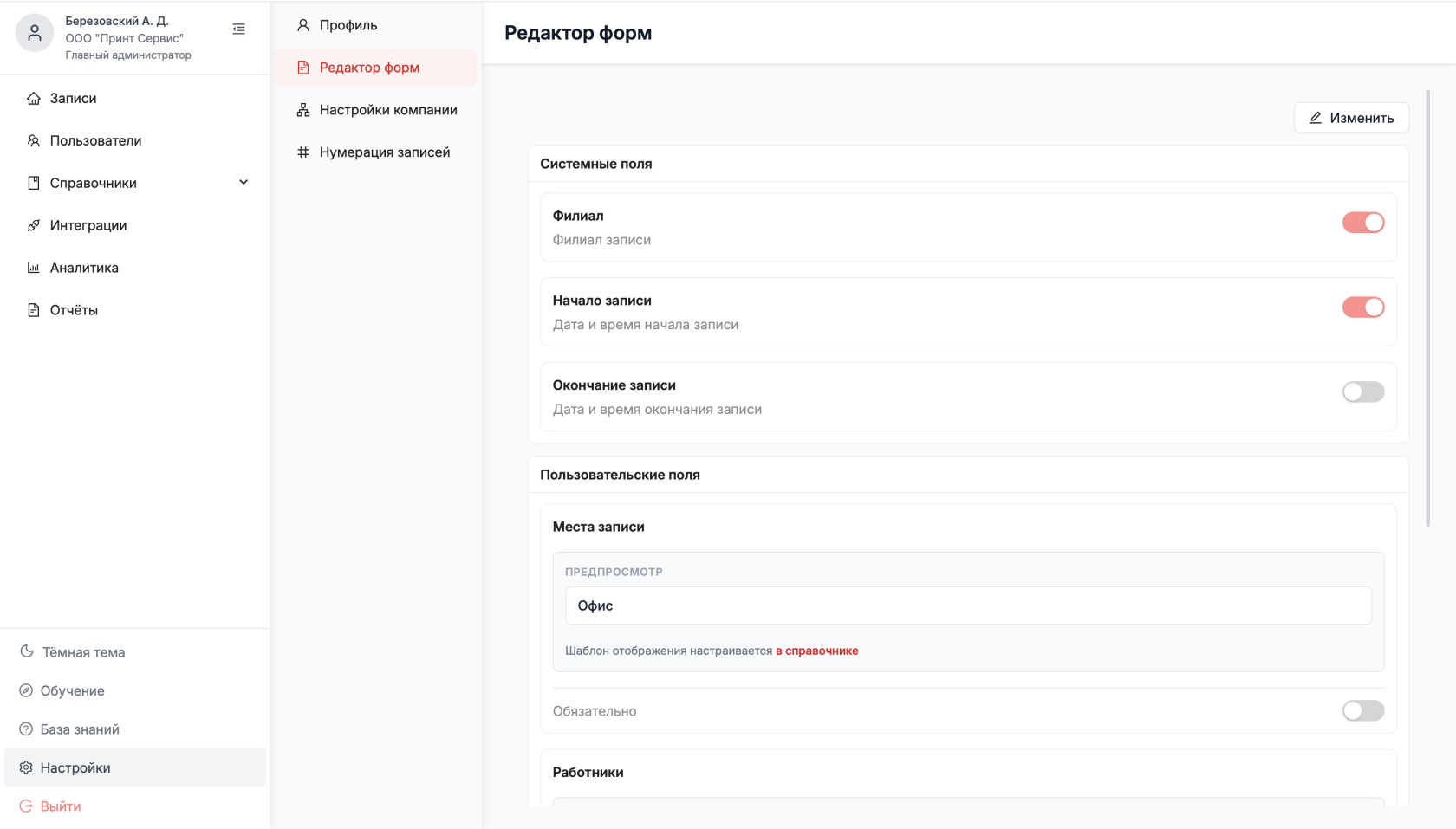Click the hash icon beside Нумерация записей

tap(303, 152)
